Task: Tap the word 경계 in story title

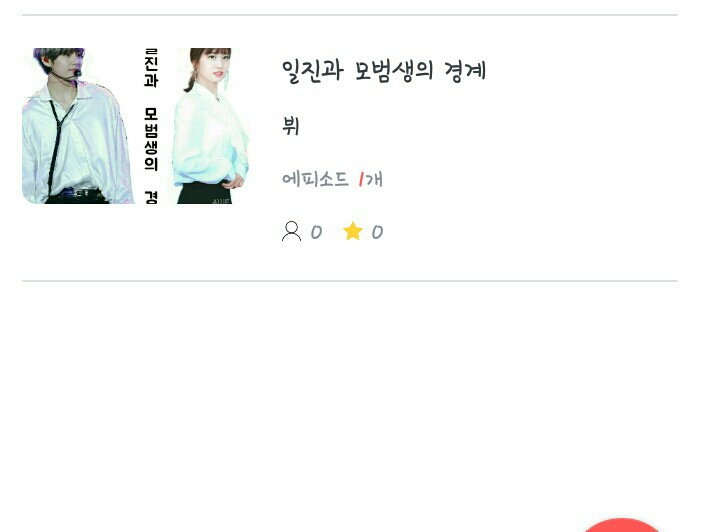Action: click(465, 71)
